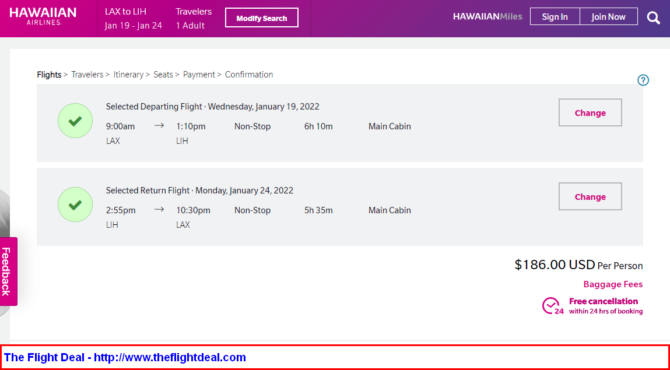Select the Travelers breadcrumb step
Screen dimensions: 670x370
point(87,75)
